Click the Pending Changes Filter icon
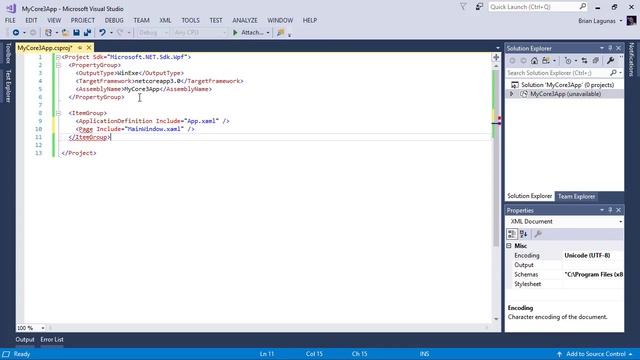 (568, 60)
